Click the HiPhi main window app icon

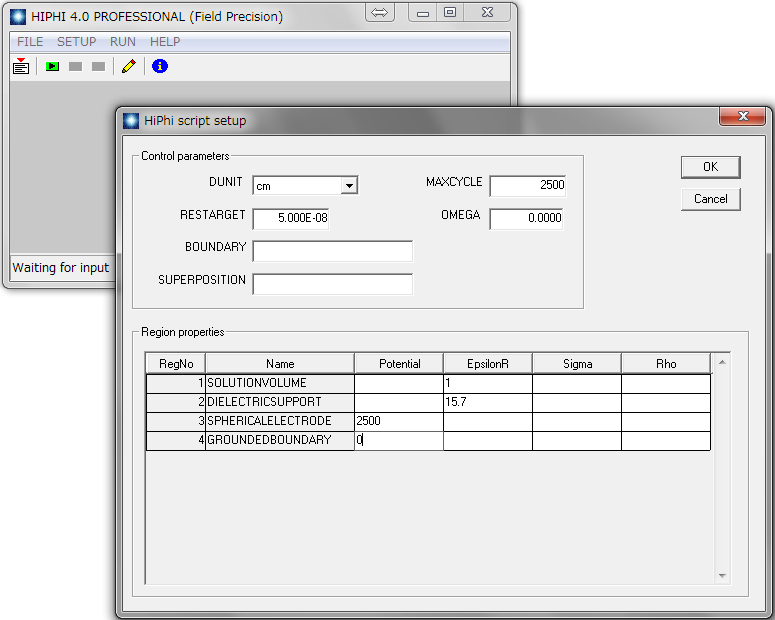(18, 16)
